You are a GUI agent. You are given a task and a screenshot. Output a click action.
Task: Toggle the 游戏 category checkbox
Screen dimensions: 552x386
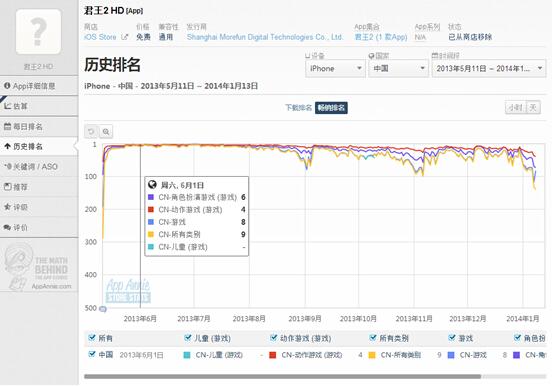point(452,338)
